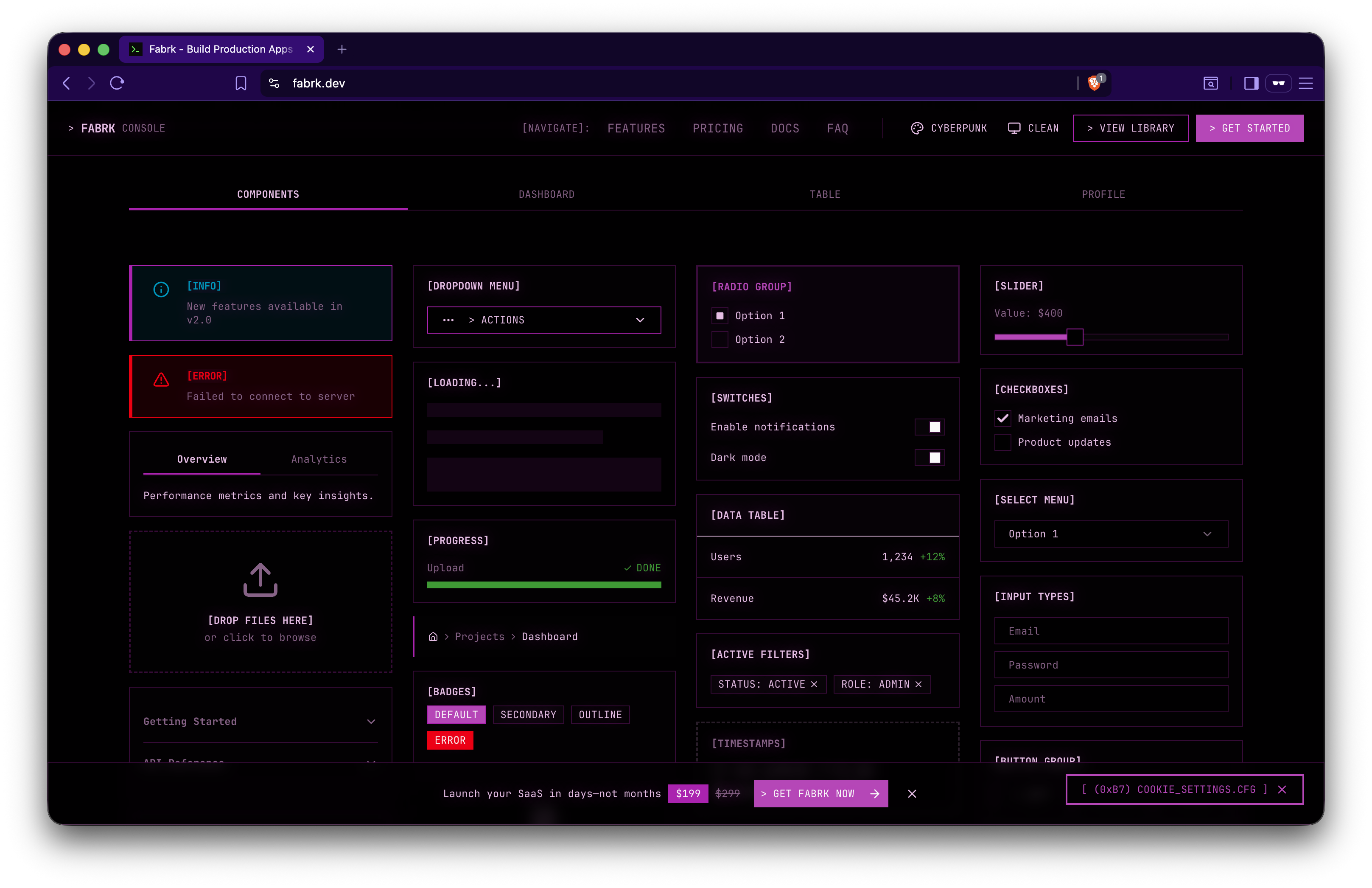Screen dimensions: 1372x888
Task: Check the Product updates checkbox
Action: coord(1002,442)
